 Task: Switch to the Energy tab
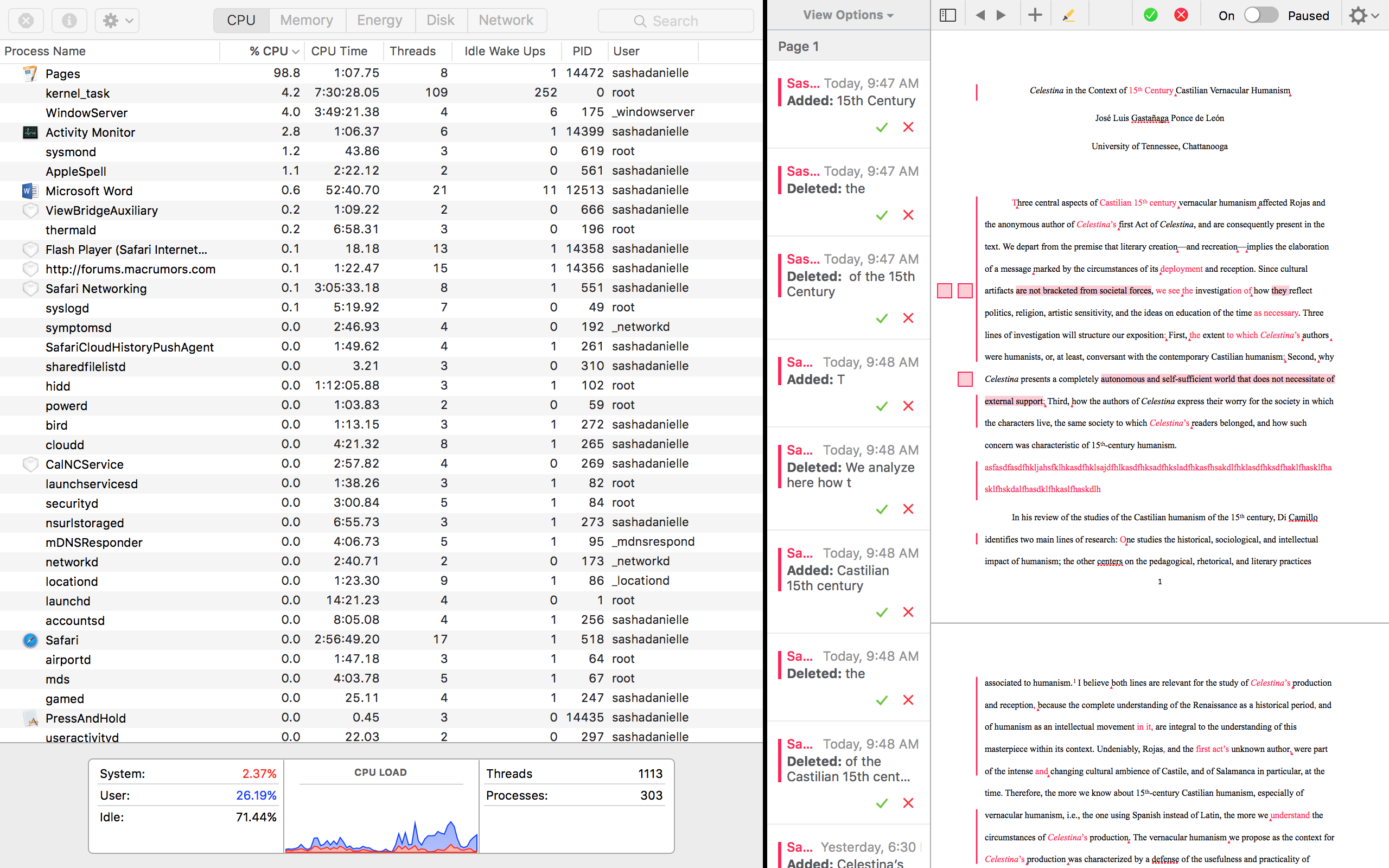pos(379,21)
